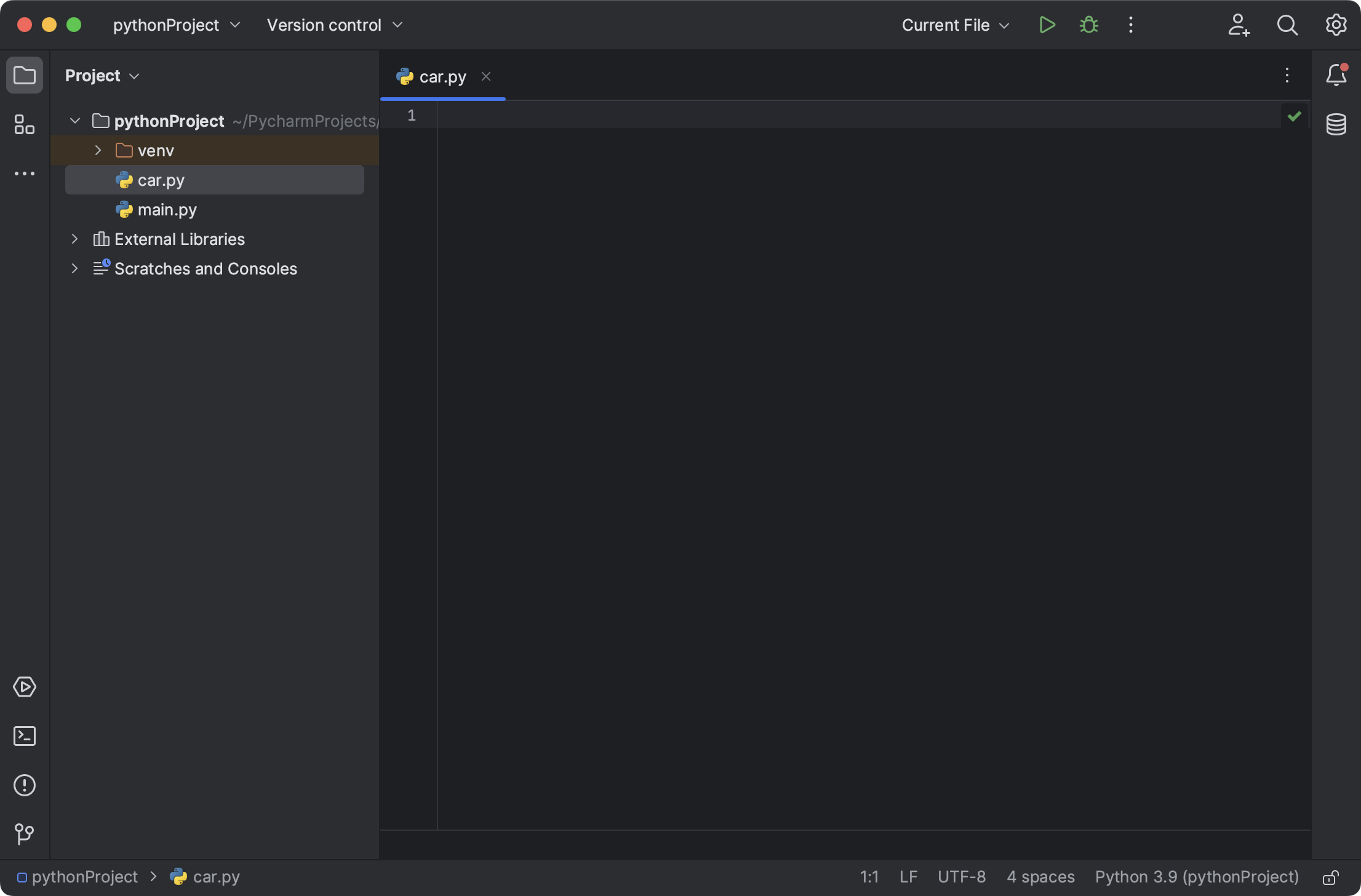
Task: Open the Problems tool window
Action: coord(25,785)
